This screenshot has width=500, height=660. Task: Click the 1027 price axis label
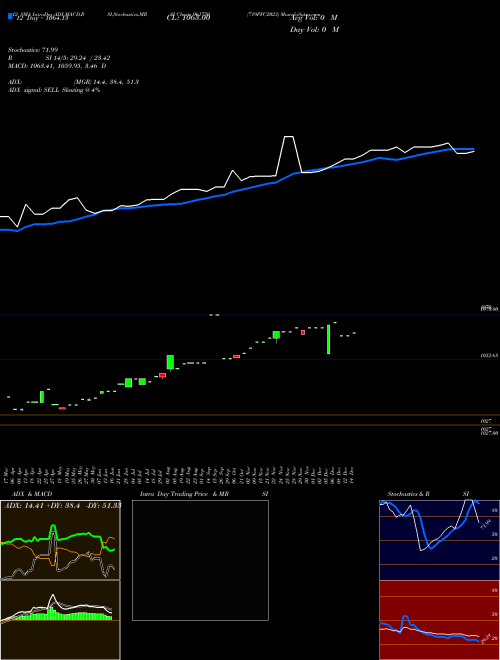click(x=486, y=420)
